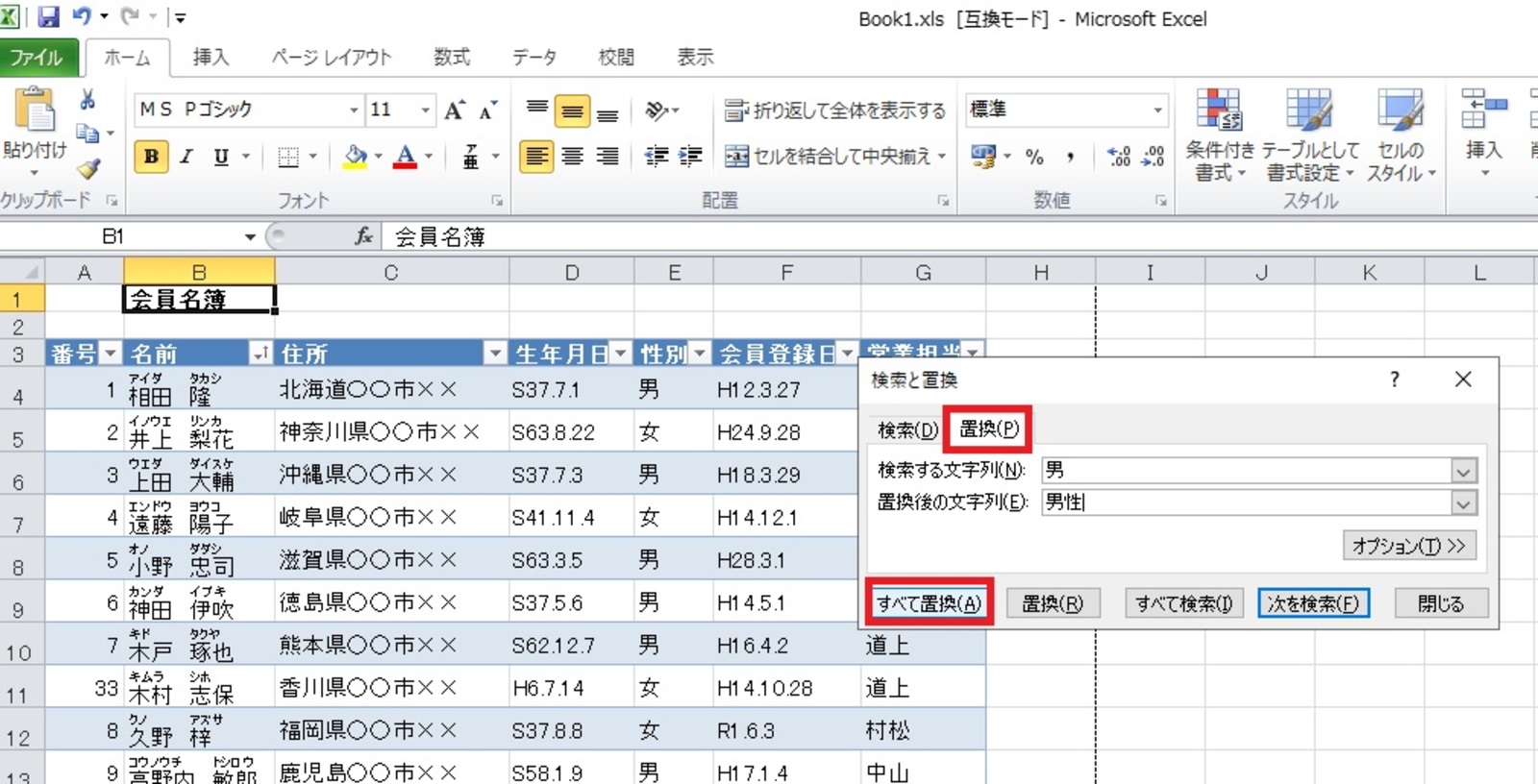This screenshot has width=1538, height=784.
Task: Toggle wrap text 折り返して全体を表示する
Action: click(835, 110)
